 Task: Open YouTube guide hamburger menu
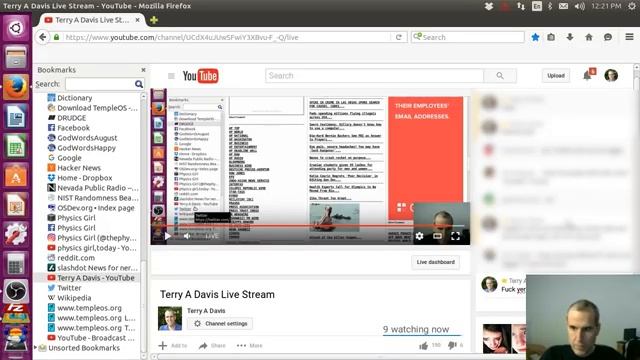171,76
